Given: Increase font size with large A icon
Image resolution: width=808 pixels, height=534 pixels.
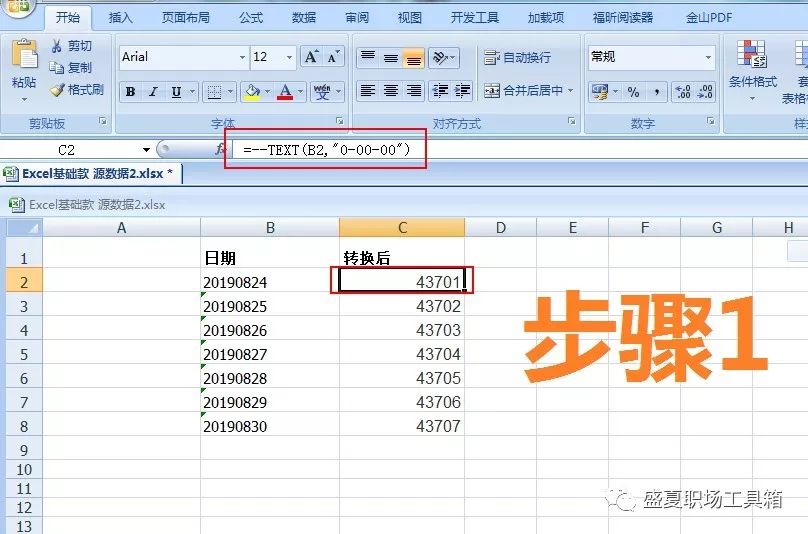Looking at the screenshot, I should tap(311, 57).
